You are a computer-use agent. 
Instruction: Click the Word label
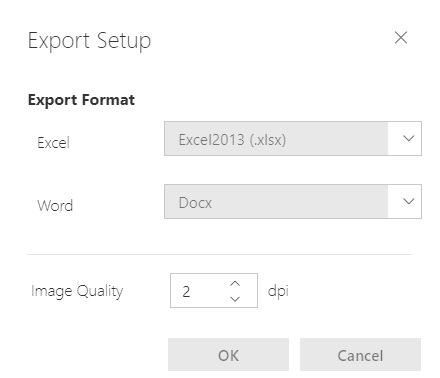(x=55, y=205)
